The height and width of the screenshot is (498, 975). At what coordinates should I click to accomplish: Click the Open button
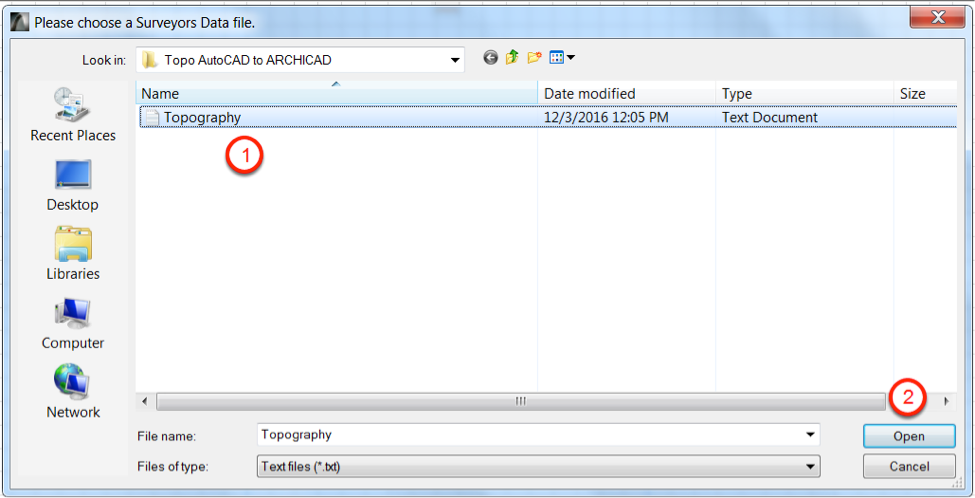click(909, 436)
